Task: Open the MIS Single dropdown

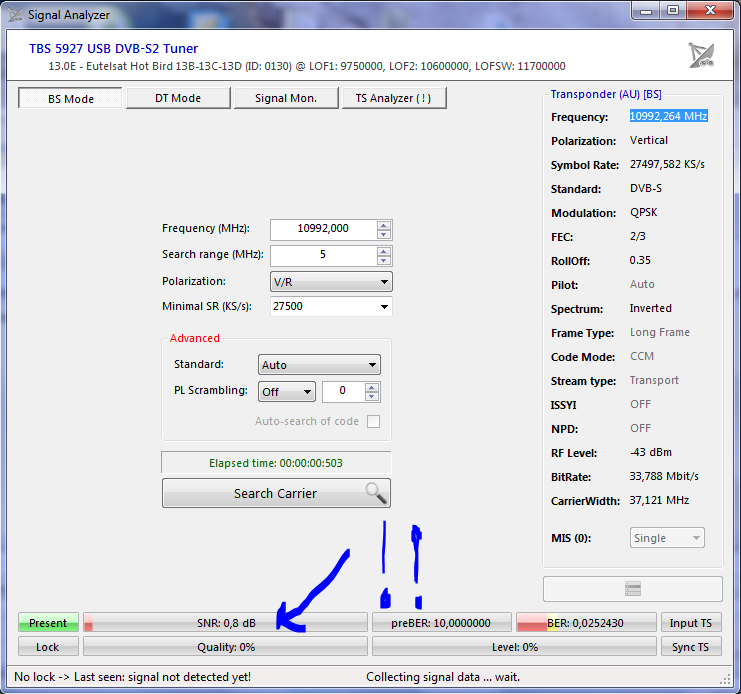Action: coord(667,538)
